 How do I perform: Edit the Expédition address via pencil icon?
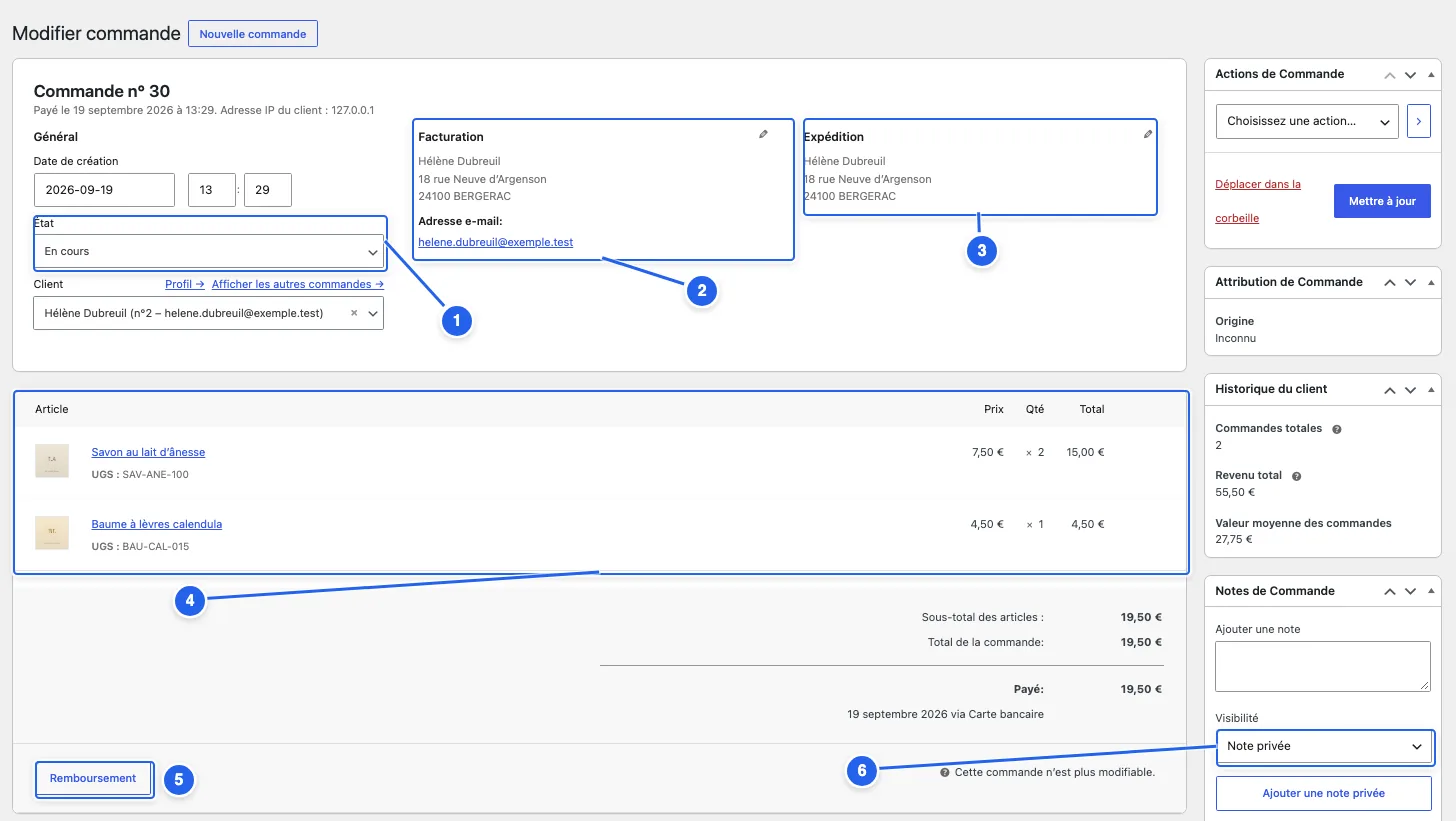(x=1148, y=134)
